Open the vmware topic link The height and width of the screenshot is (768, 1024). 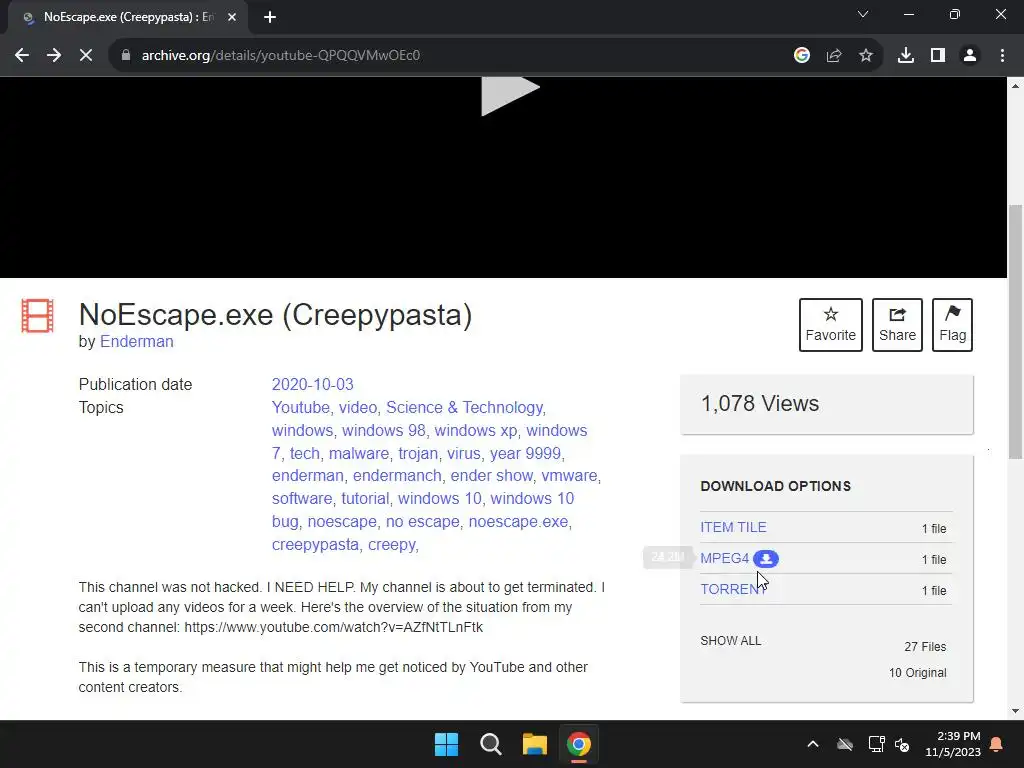tap(569, 475)
